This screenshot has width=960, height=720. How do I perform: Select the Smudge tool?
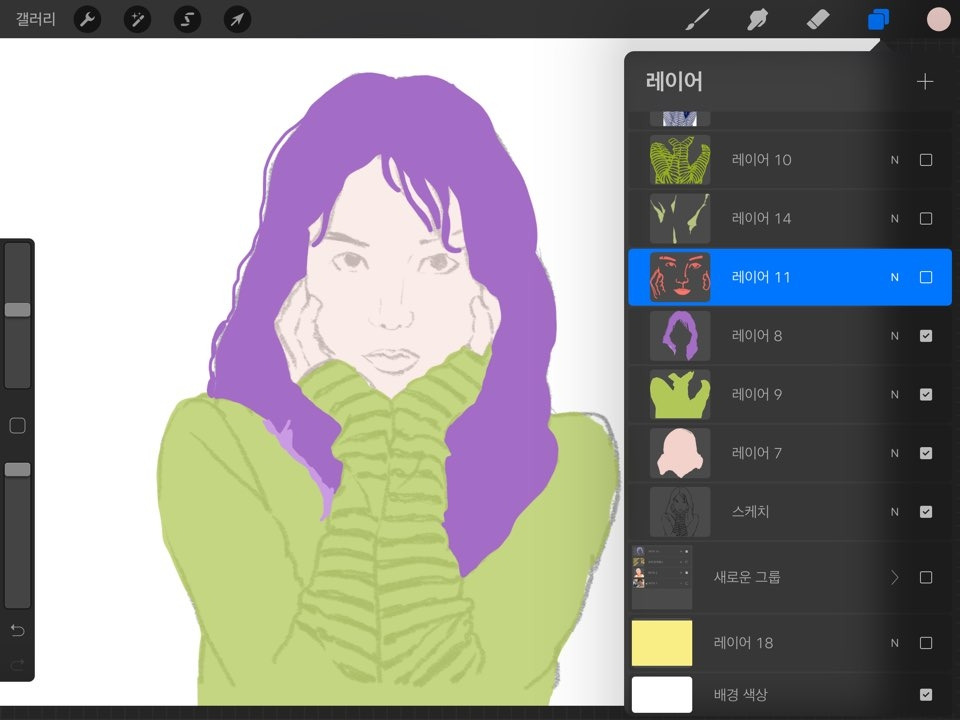point(757,18)
